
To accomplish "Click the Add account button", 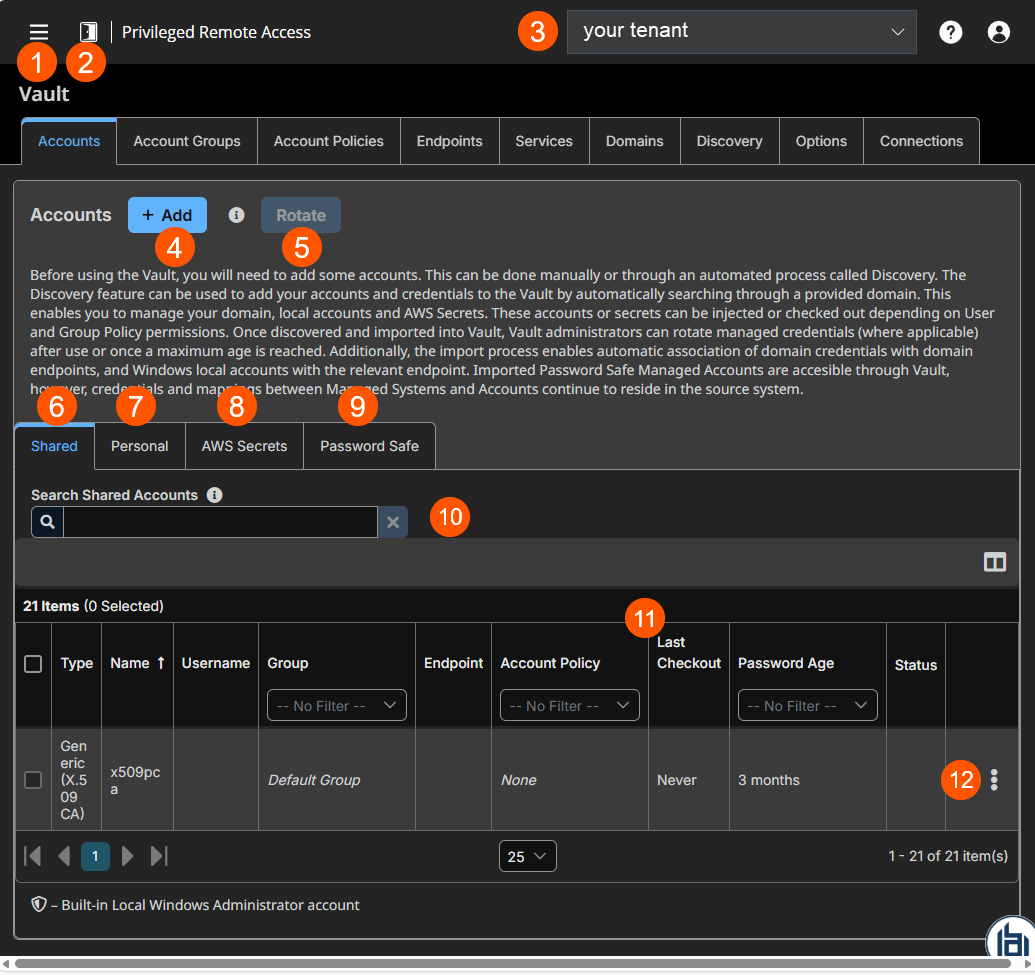I will (x=167, y=215).
